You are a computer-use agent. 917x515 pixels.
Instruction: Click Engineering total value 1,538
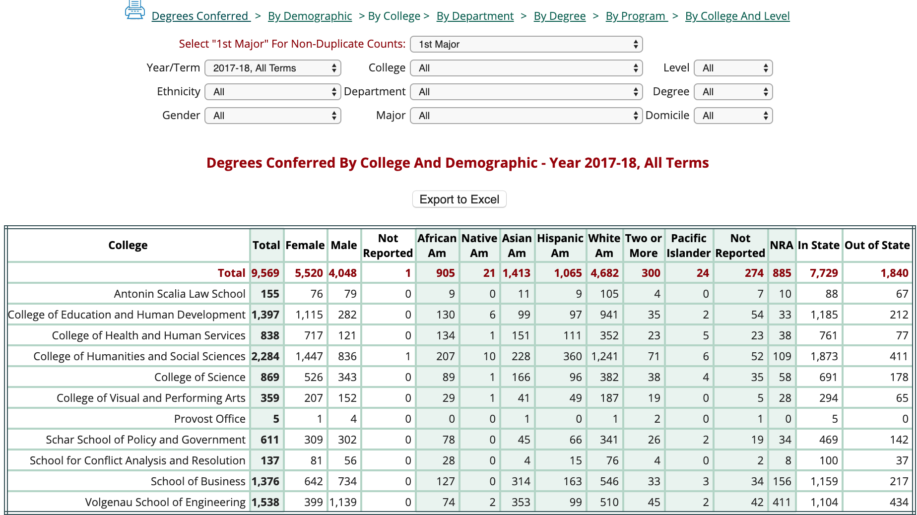(266, 502)
